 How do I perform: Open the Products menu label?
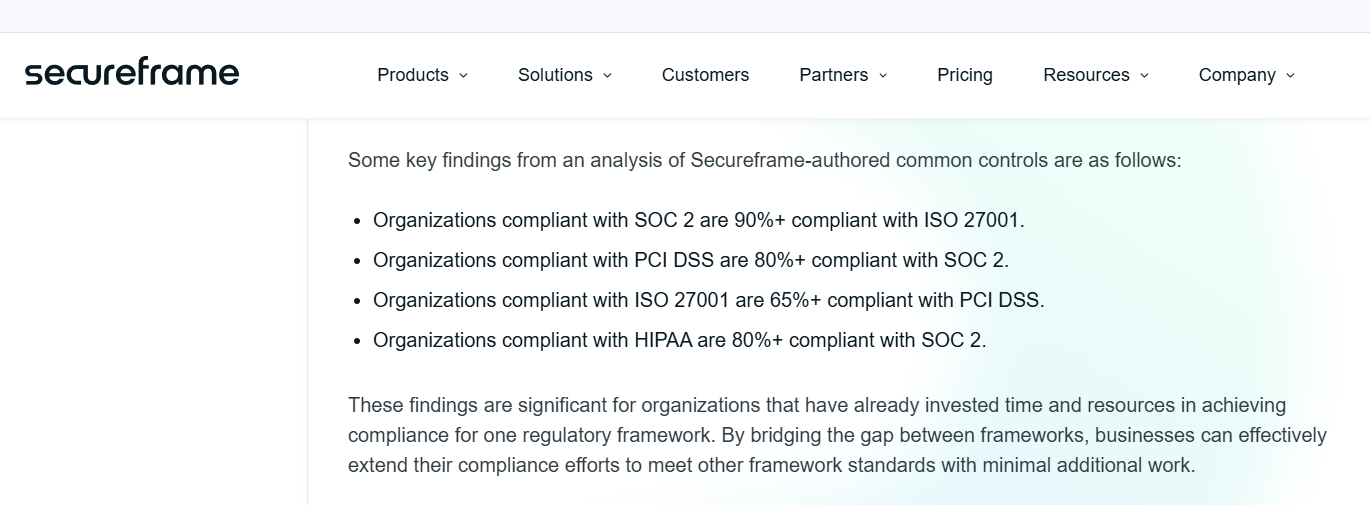[413, 75]
